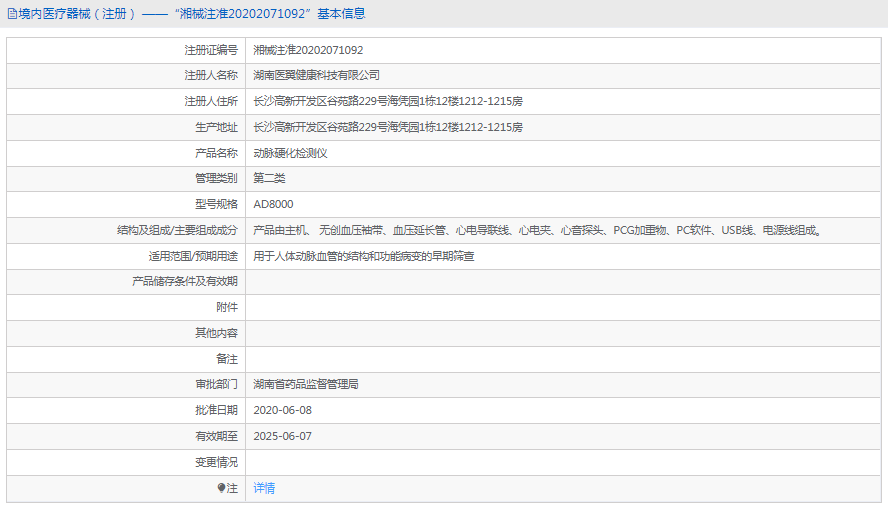Select registrant name 湖南医翼健康科技有限公司

coord(316,75)
